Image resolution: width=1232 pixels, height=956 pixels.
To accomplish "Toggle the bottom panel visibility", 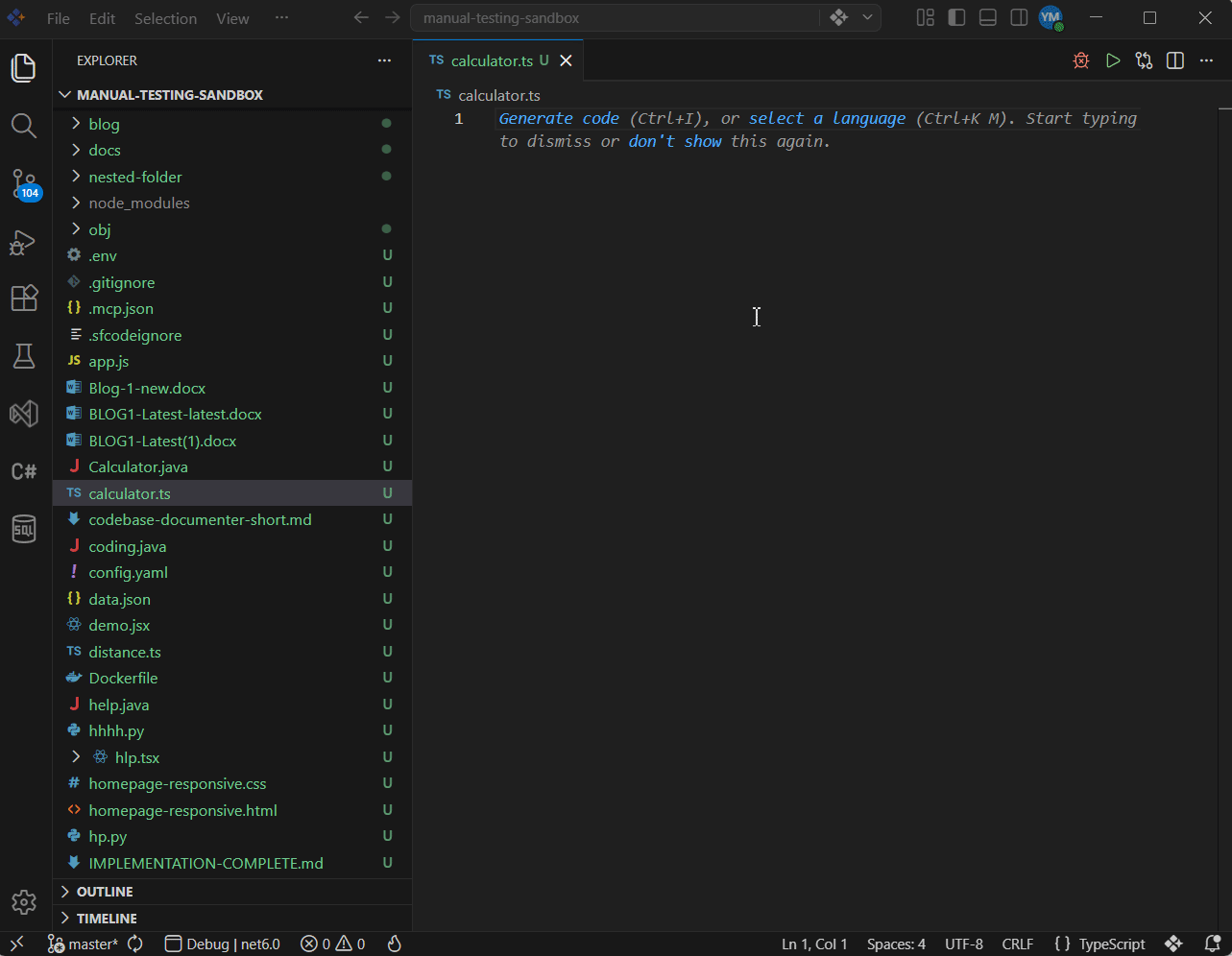I will (988, 17).
